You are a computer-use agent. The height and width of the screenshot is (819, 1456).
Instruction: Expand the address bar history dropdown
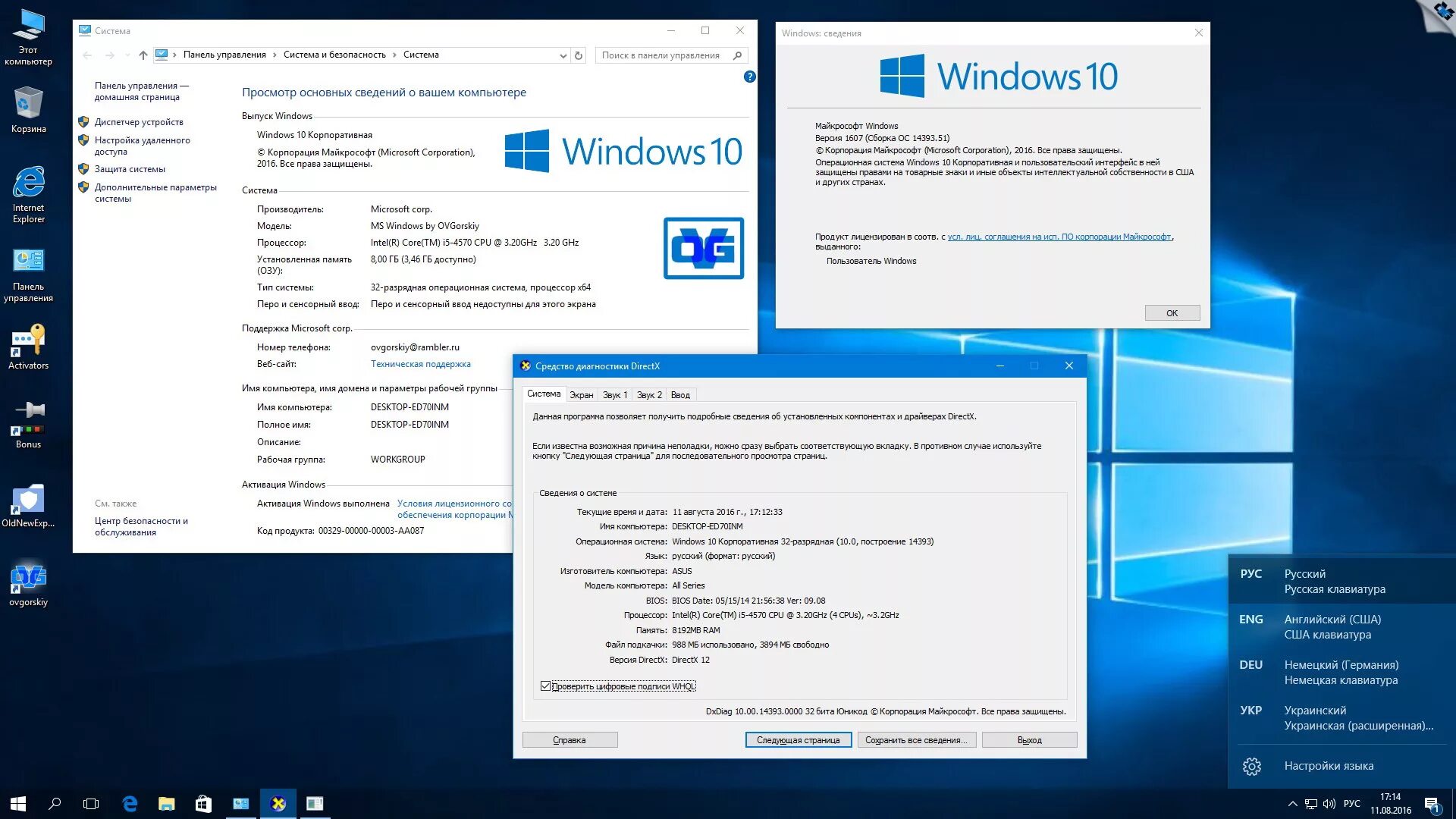coord(563,55)
